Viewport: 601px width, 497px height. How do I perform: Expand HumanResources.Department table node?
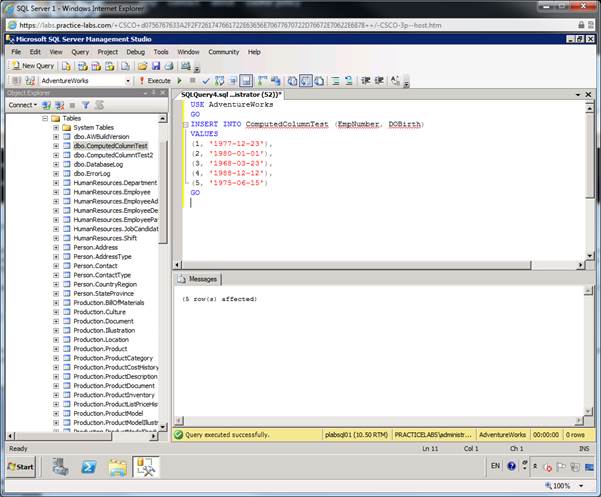56,183
